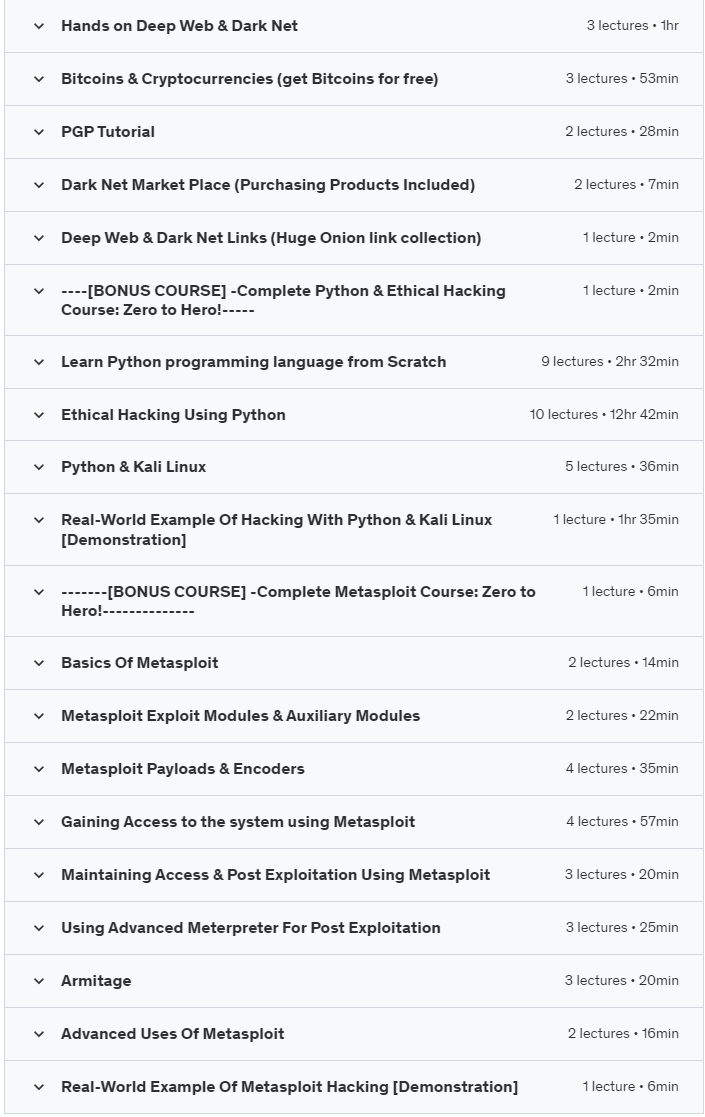Screen dimensions: 705x1117
Task: Expand chevron for Complete Metasploit bonus course
Action: click(x=39, y=592)
